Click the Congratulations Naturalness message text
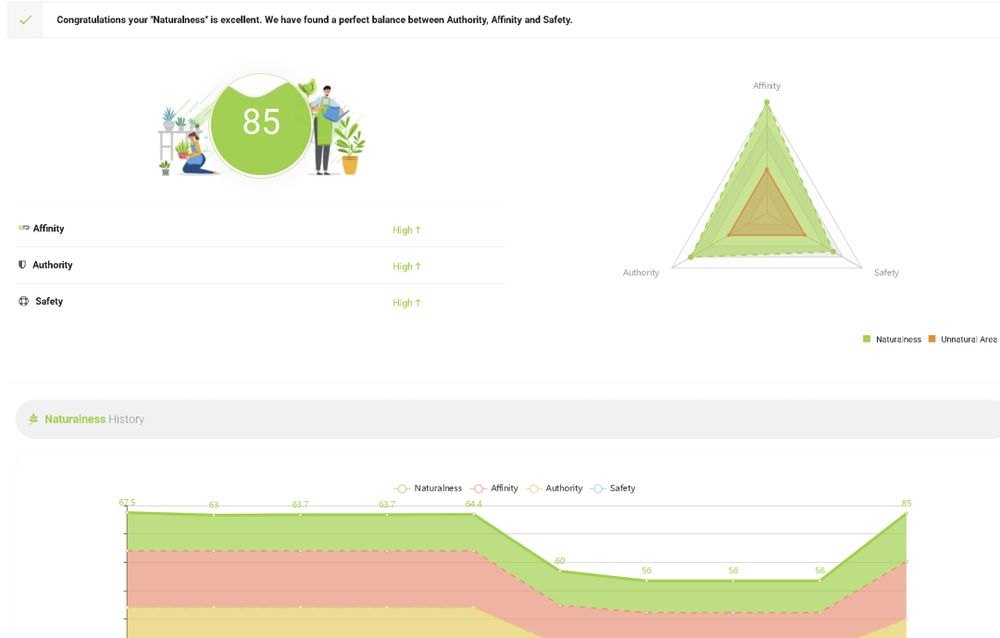The image size is (1000, 638). point(314,20)
